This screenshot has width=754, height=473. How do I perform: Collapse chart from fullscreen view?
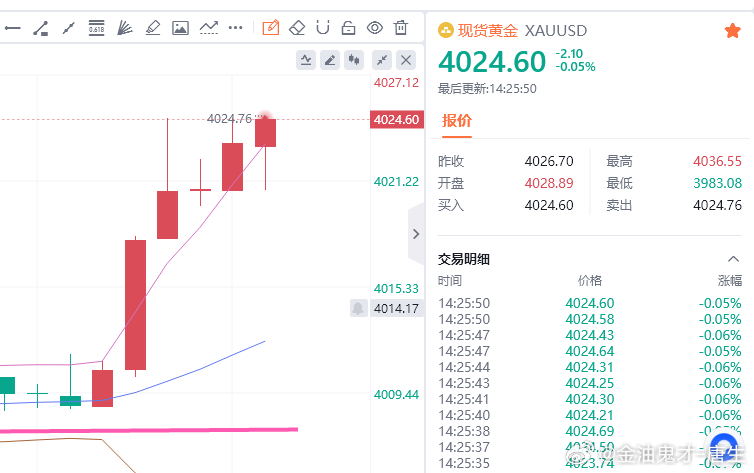pos(382,60)
